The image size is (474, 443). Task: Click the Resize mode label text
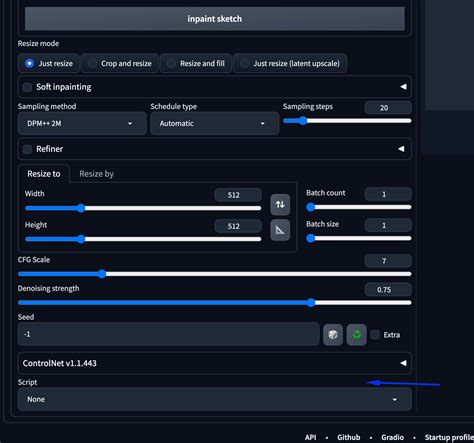(x=38, y=44)
